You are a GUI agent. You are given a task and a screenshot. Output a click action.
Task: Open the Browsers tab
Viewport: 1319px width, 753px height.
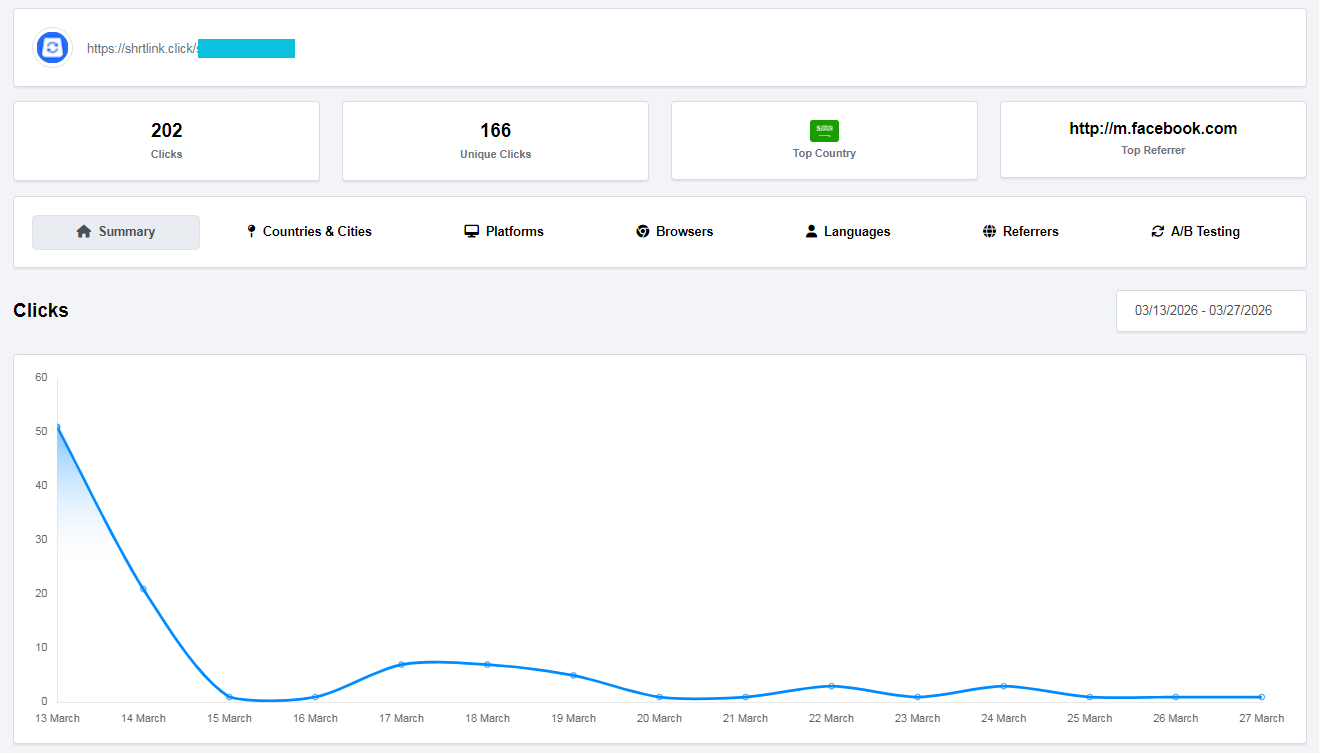pos(684,232)
